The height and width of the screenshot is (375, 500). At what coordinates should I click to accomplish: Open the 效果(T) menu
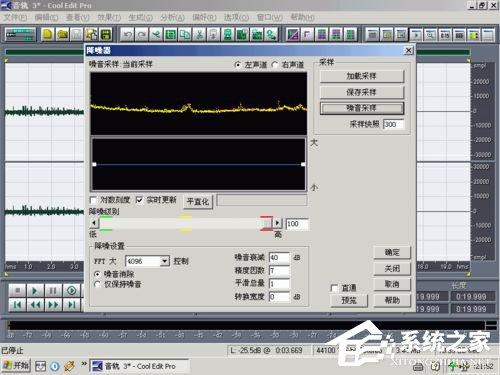[x=109, y=17]
